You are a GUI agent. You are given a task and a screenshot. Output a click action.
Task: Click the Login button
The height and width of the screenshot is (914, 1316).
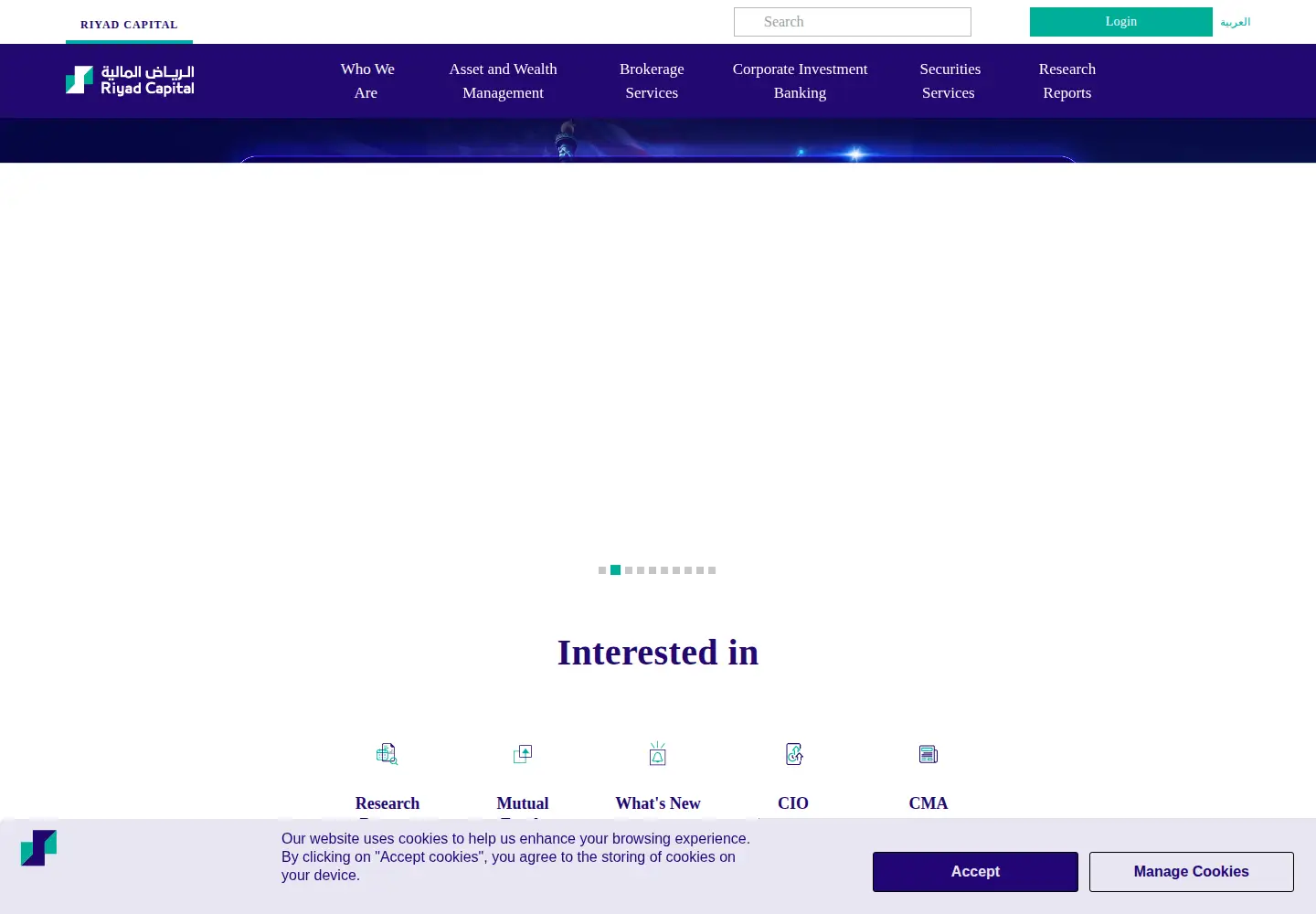pyautogui.click(x=1121, y=22)
